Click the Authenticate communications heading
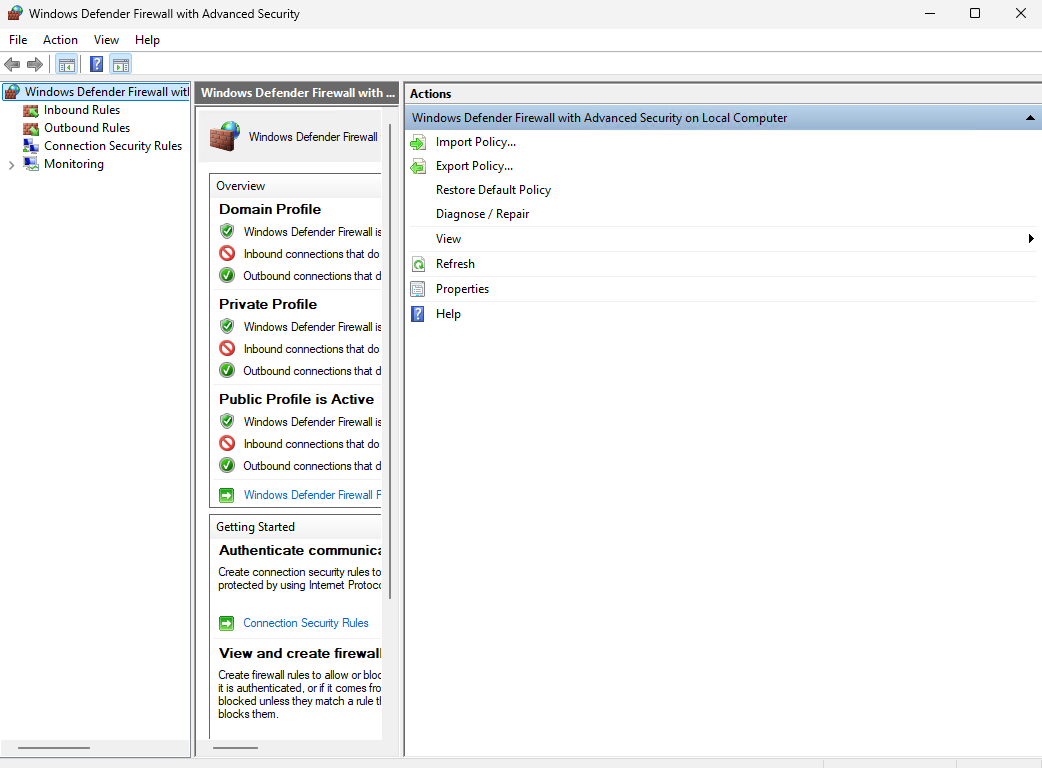Image resolution: width=1042 pixels, height=768 pixels. pyautogui.click(x=300, y=550)
